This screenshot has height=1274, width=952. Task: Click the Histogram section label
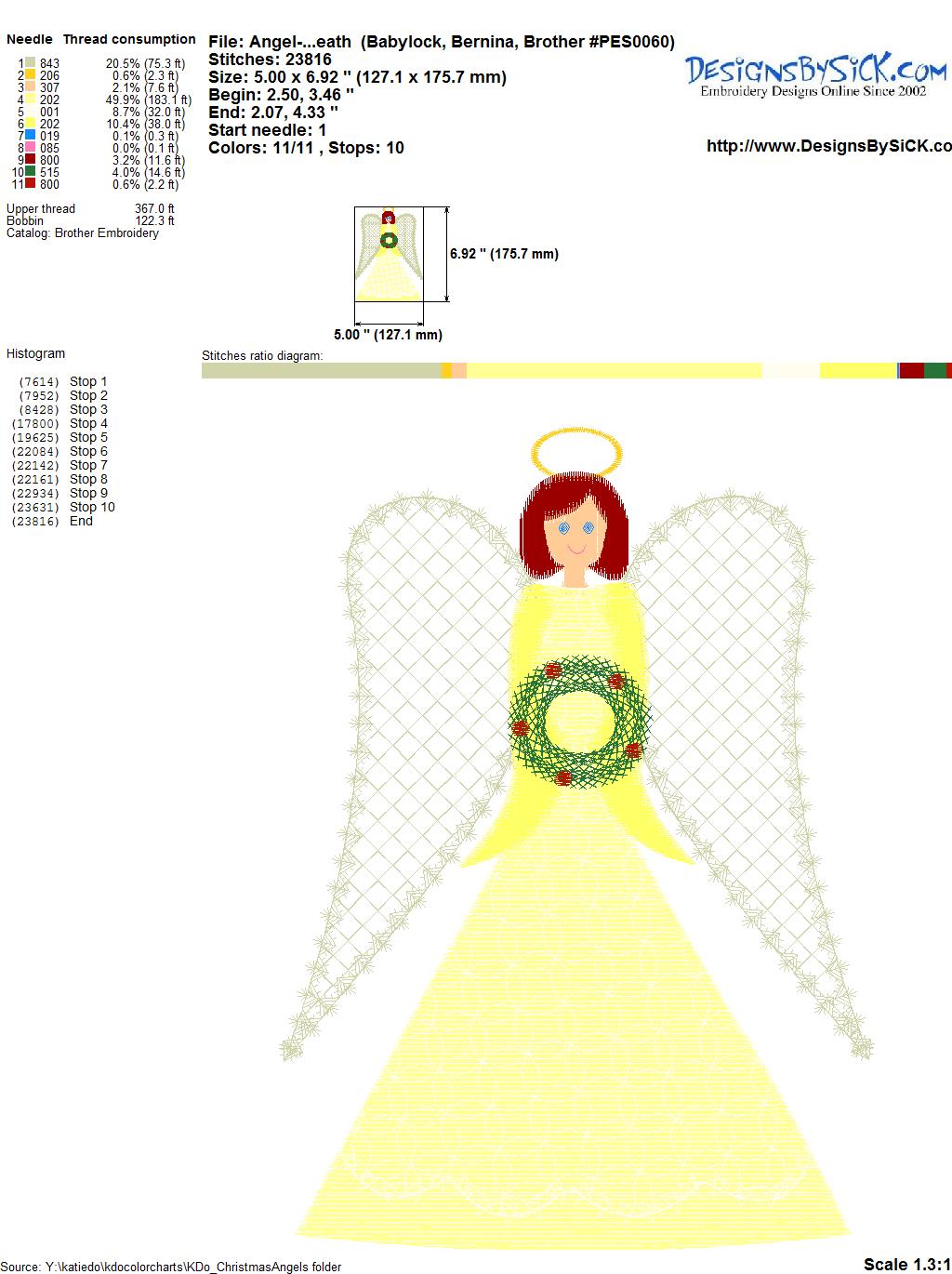click(x=36, y=353)
